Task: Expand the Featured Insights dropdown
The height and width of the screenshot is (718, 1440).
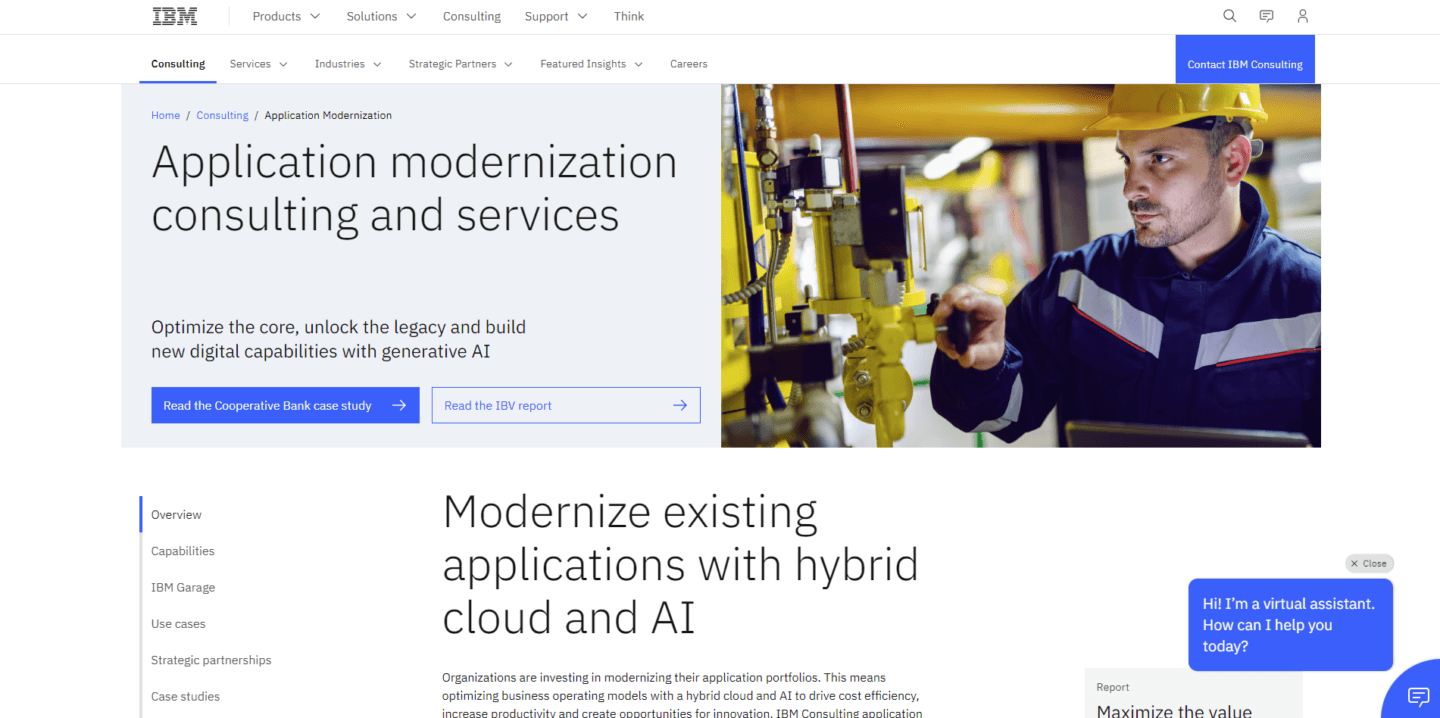Action: (x=591, y=64)
